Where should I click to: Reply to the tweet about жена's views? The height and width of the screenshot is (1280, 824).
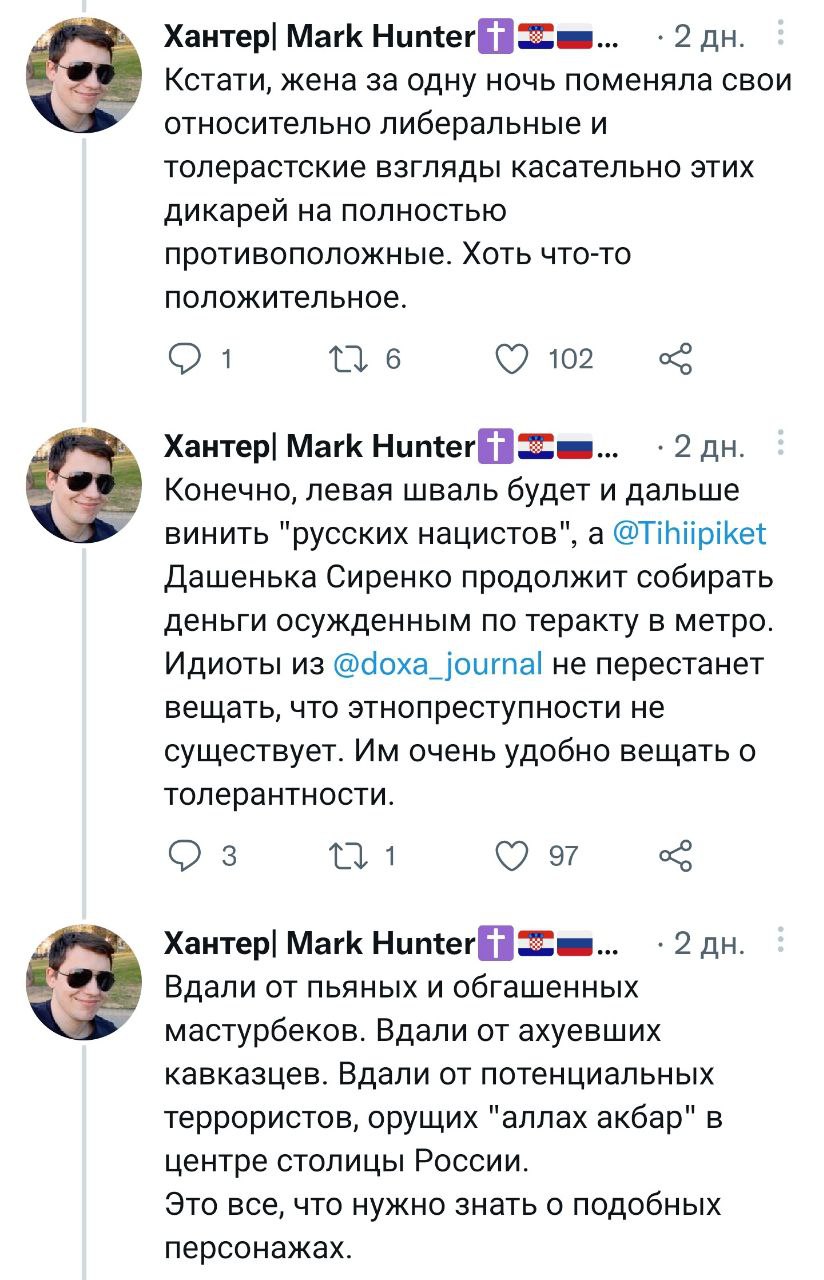183,358
